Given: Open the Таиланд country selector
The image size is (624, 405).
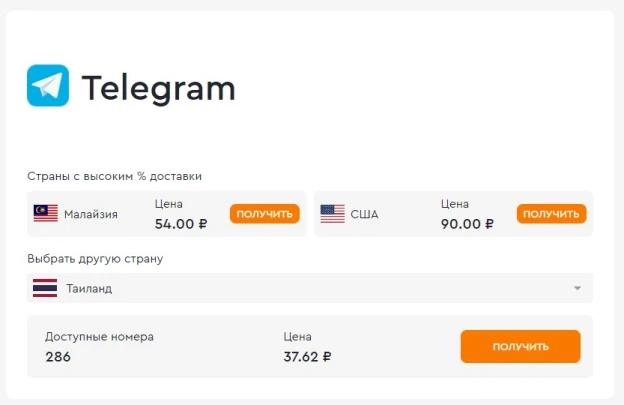Looking at the screenshot, I should pyautogui.click(x=310, y=288).
